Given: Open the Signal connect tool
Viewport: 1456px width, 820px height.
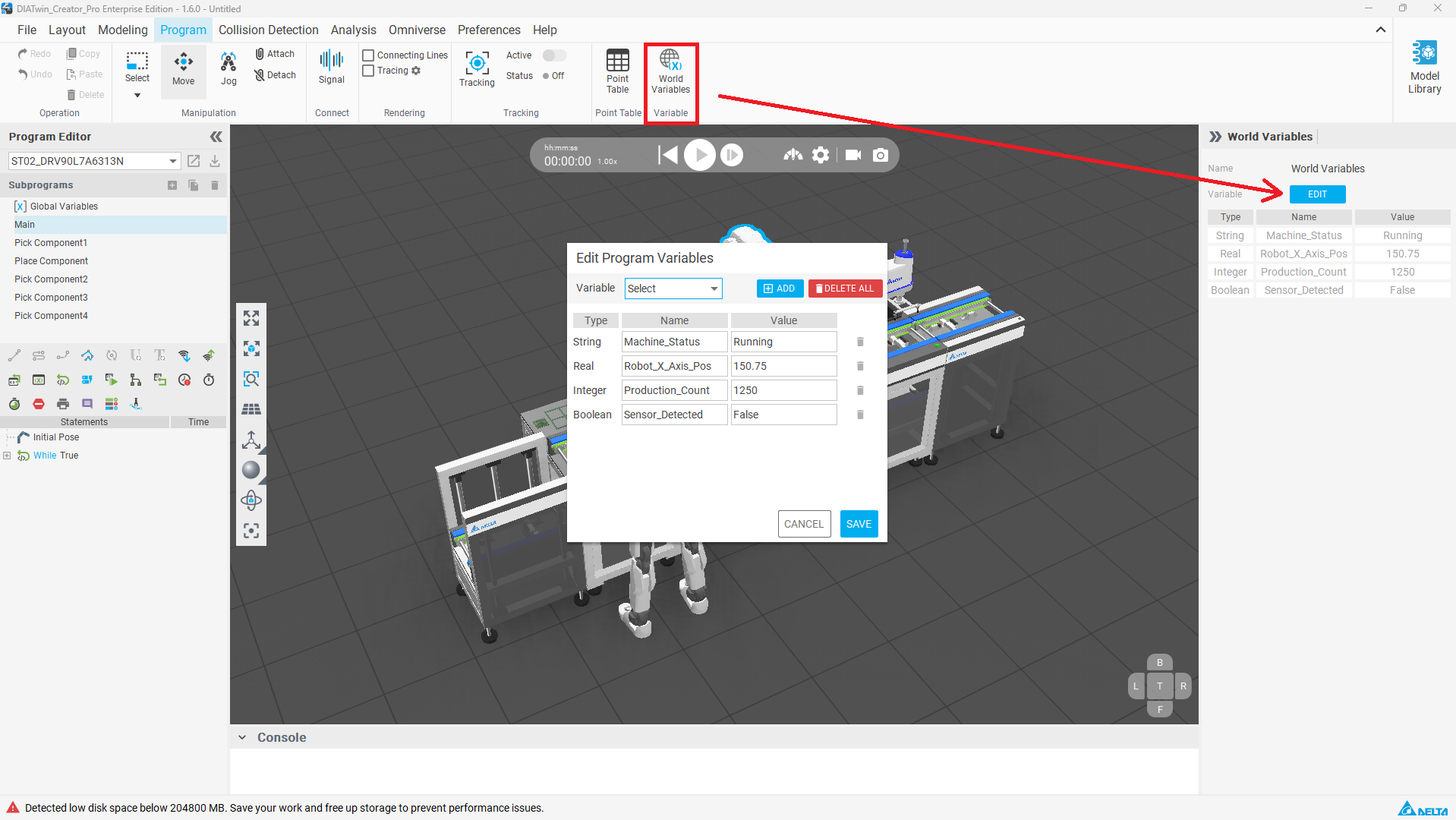Looking at the screenshot, I should 332,67.
